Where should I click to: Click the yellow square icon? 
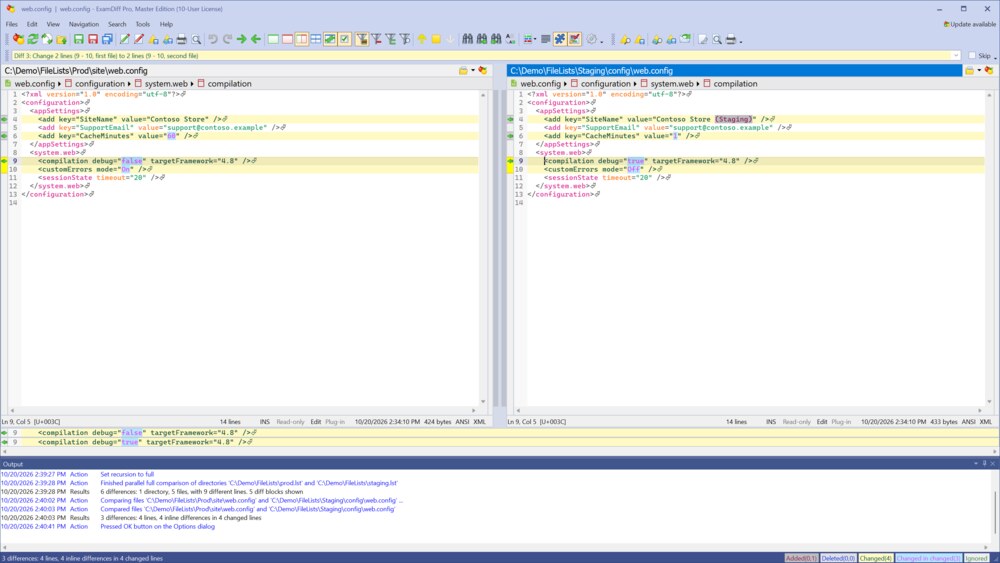tap(436, 40)
